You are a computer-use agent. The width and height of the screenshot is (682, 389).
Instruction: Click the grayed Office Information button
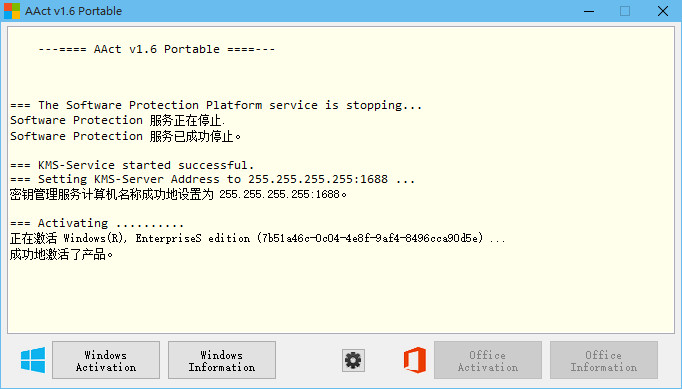(604, 360)
